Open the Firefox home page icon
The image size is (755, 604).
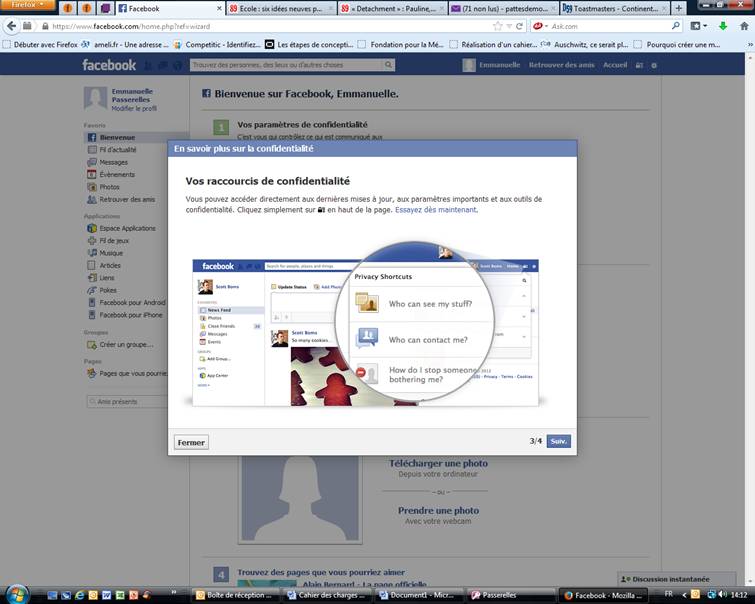[x=744, y=26]
